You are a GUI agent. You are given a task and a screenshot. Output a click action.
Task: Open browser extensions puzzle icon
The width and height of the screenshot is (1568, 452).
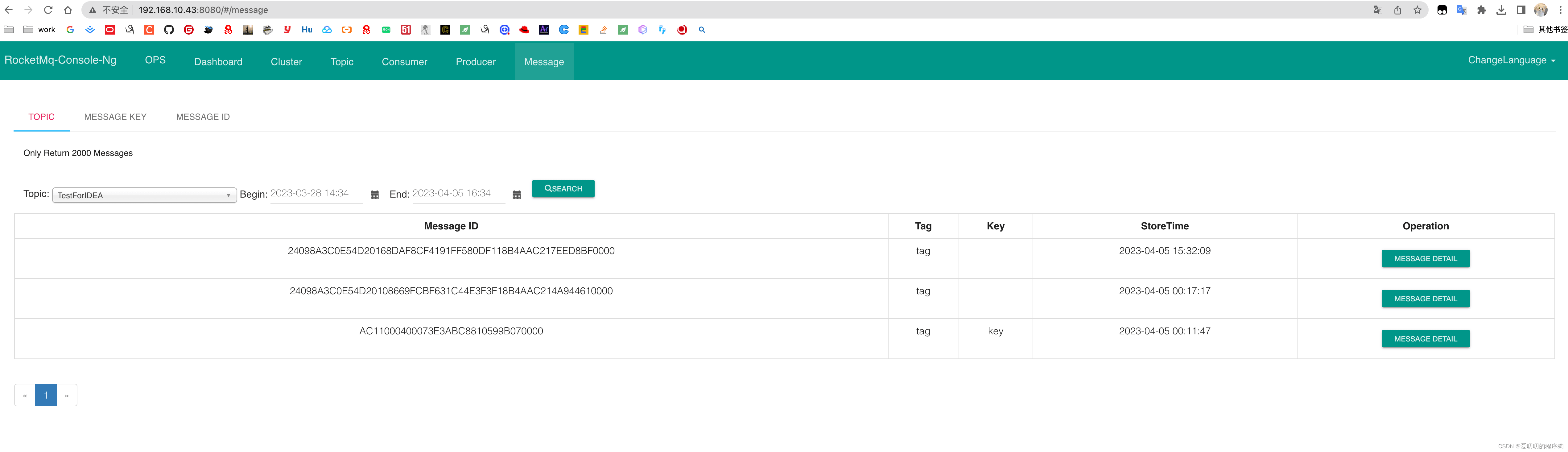coord(1481,10)
